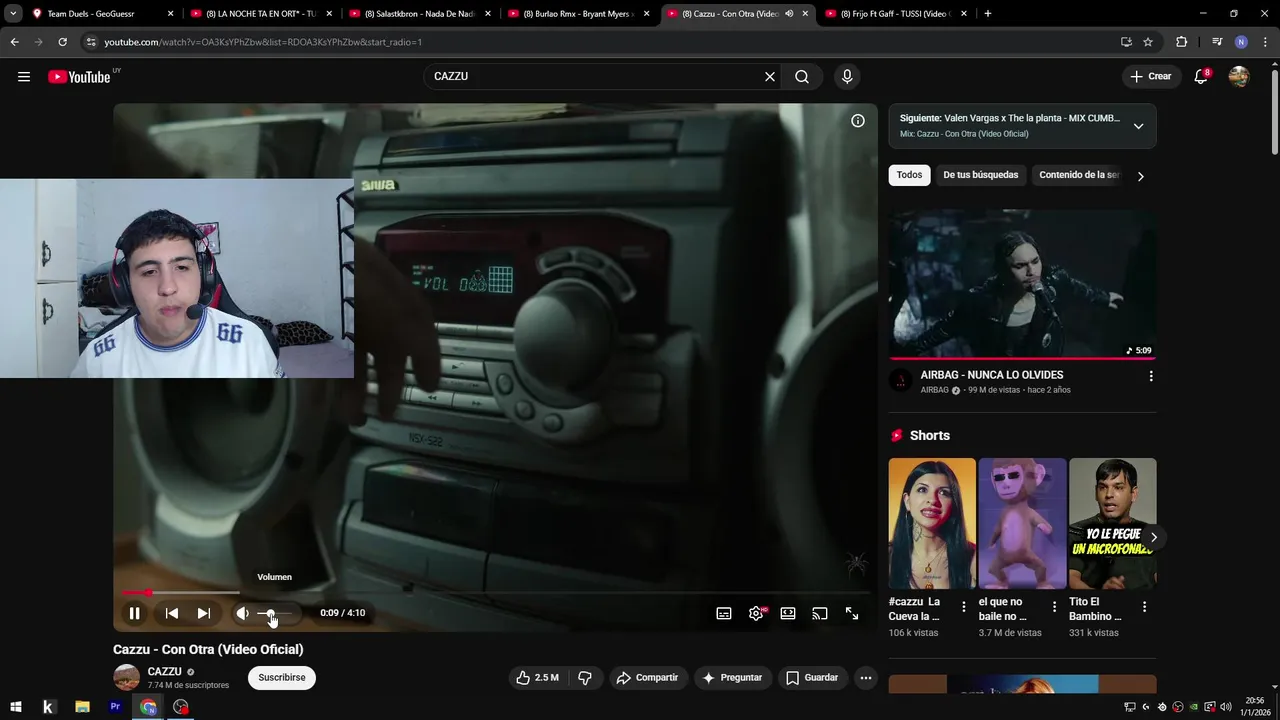
Task: Collapse the Mix playlist panel chevron
Action: click(x=1138, y=126)
